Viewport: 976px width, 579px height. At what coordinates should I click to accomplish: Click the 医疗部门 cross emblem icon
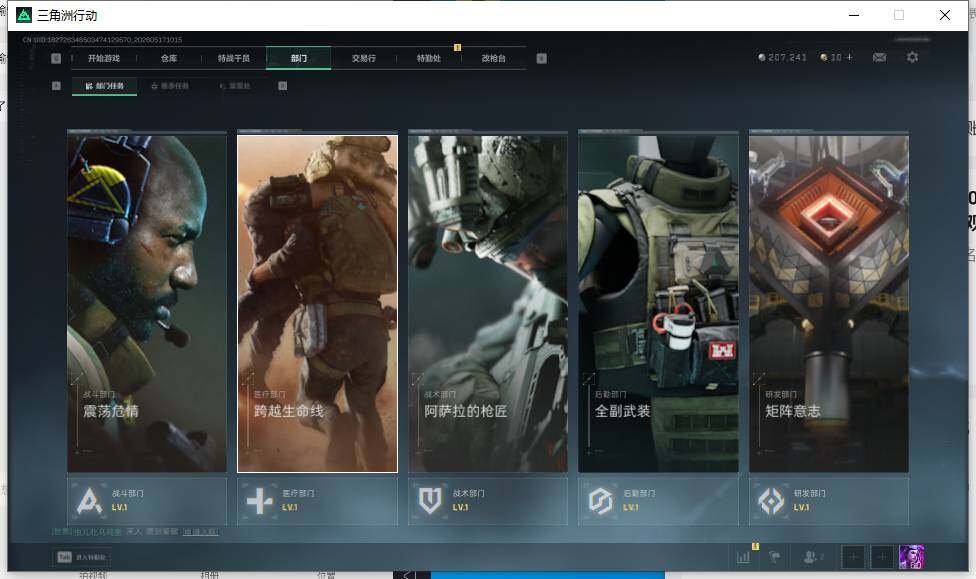coord(260,501)
